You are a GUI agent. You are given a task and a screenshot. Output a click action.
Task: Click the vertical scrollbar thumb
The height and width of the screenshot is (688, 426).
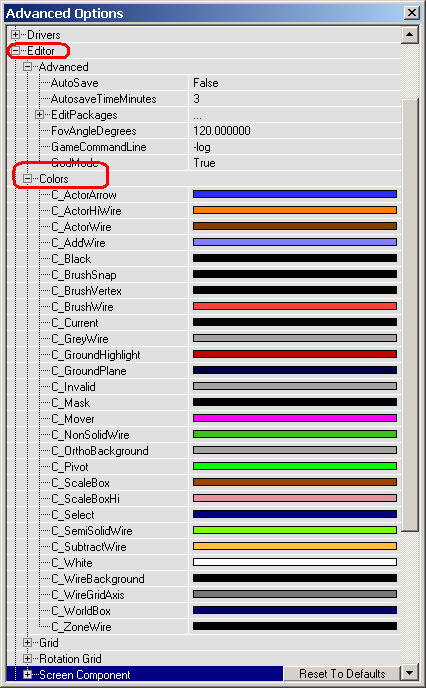pyautogui.click(x=409, y=315)
